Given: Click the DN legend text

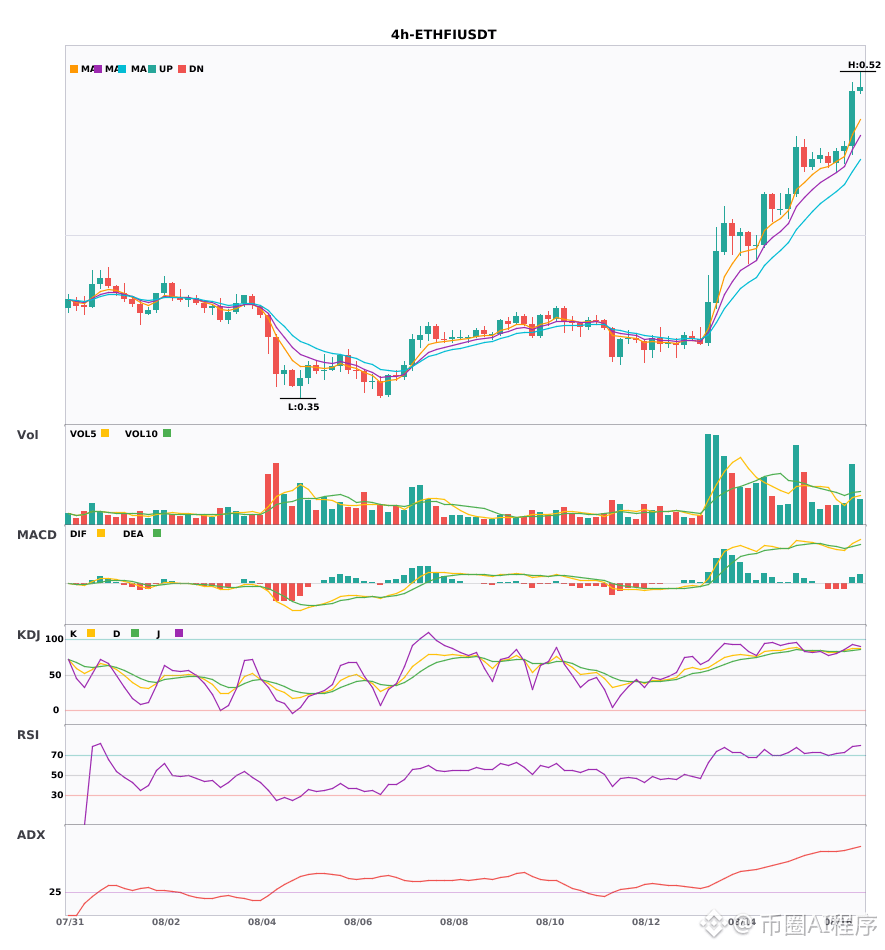Looking at the screenshot, I should tap(196, 69).
